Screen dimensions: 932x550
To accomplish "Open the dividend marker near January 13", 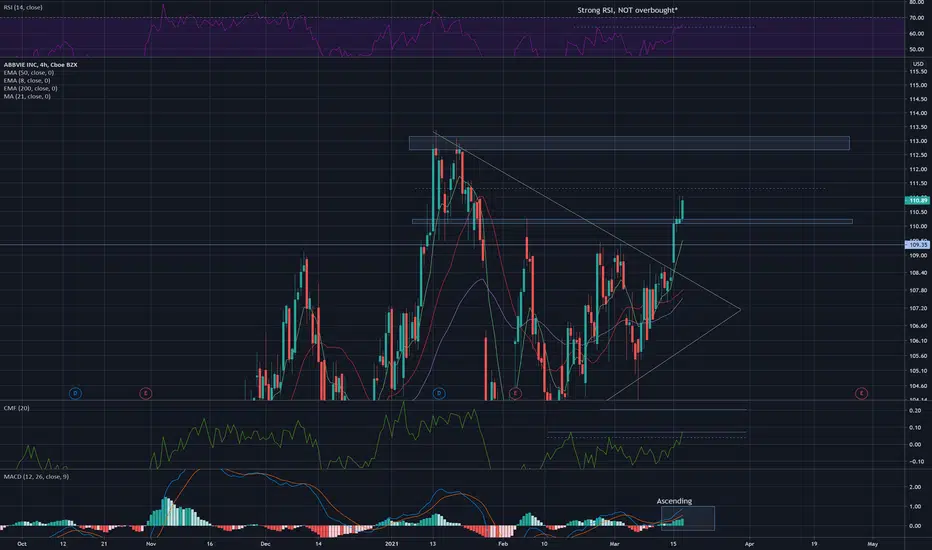I will 439,393.
